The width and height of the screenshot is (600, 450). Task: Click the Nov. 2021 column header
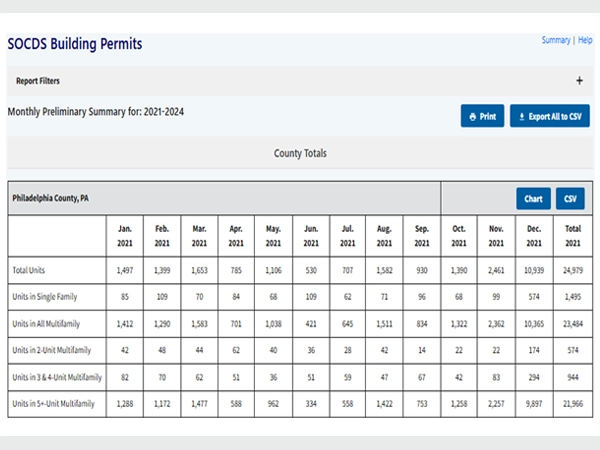[x=496, y=236]
